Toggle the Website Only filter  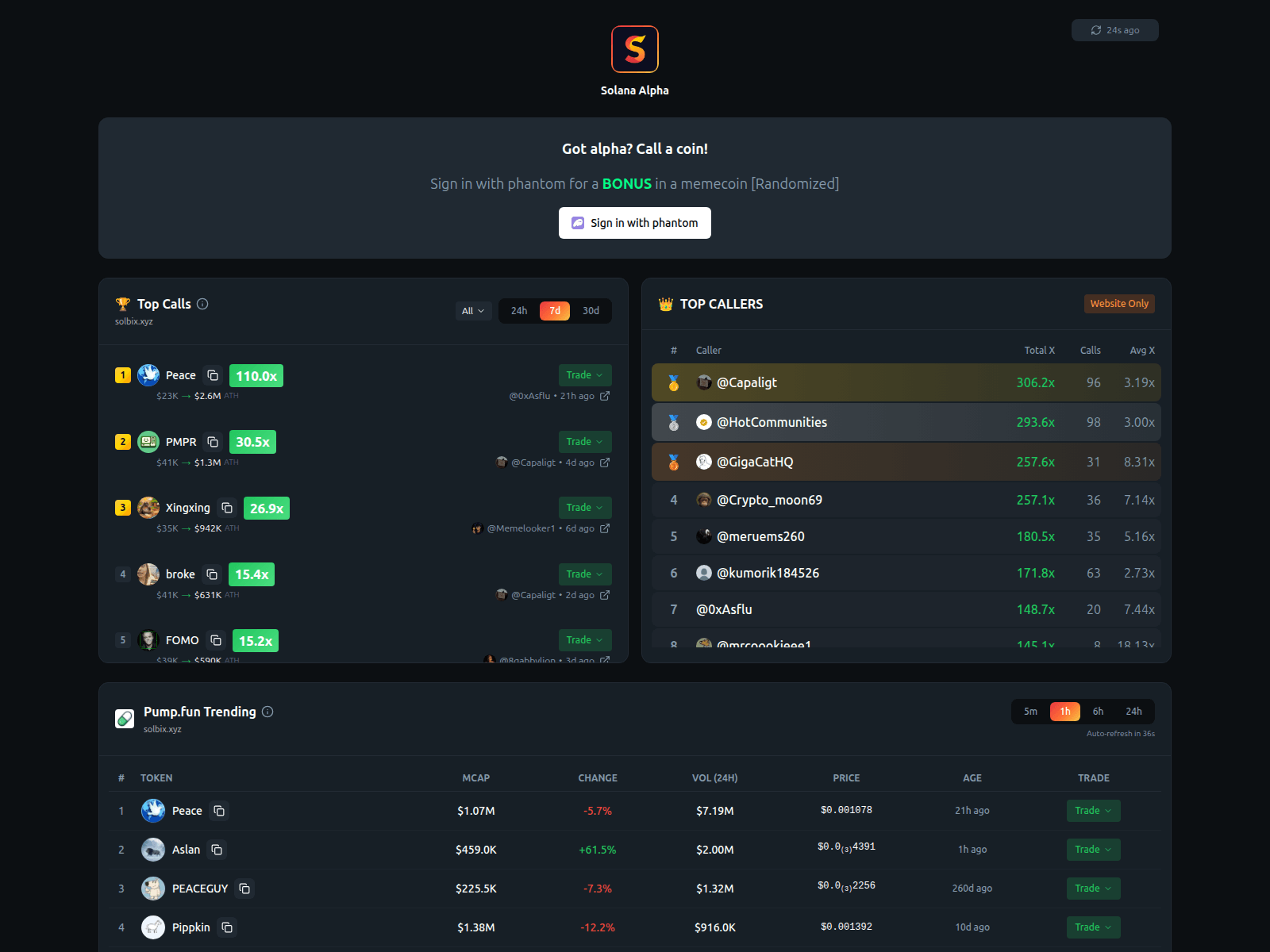1119,304
